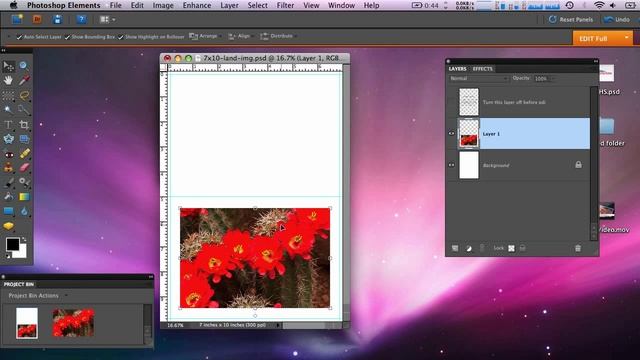Select the Background layer row
This screenshot has height=360, width=640.
point(519,165)
